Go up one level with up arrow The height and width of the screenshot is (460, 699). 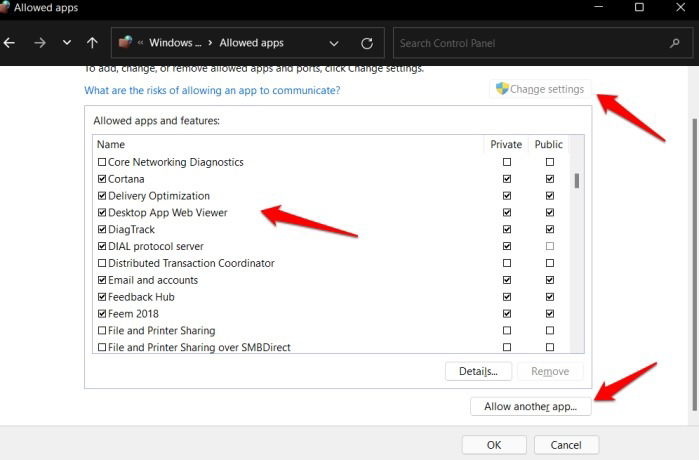(x=92, y=43)
